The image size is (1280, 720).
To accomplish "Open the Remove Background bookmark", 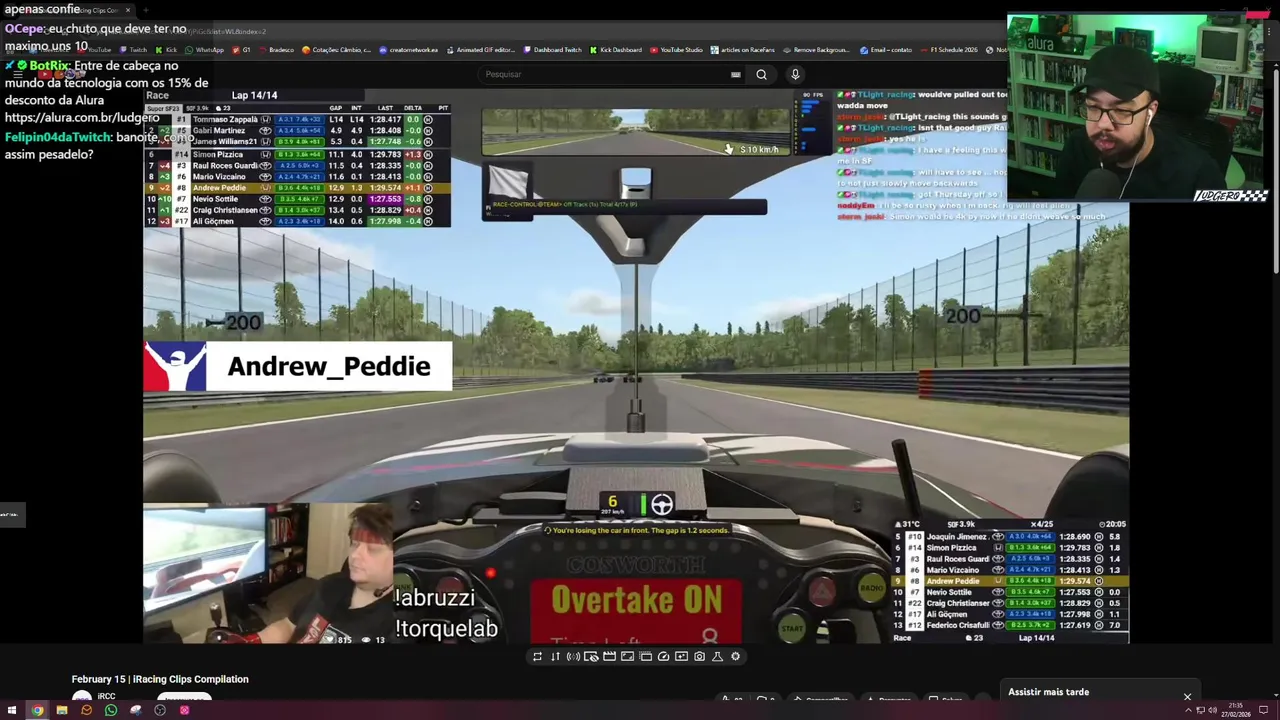I will point(817,50).
